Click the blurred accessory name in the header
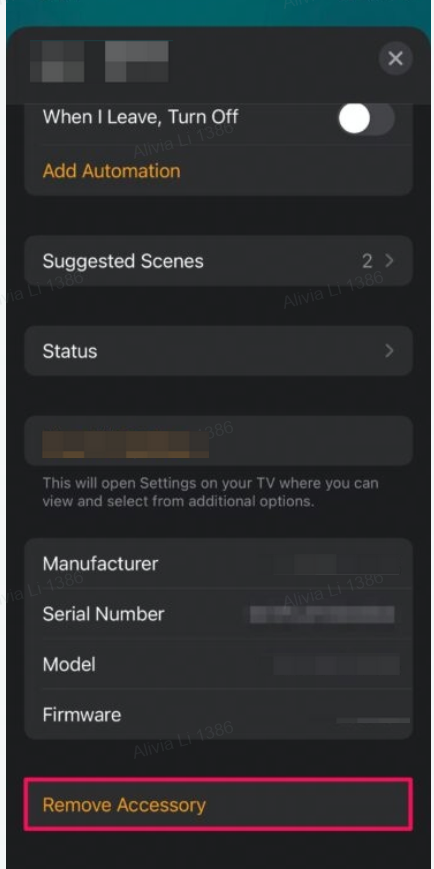 100,61
